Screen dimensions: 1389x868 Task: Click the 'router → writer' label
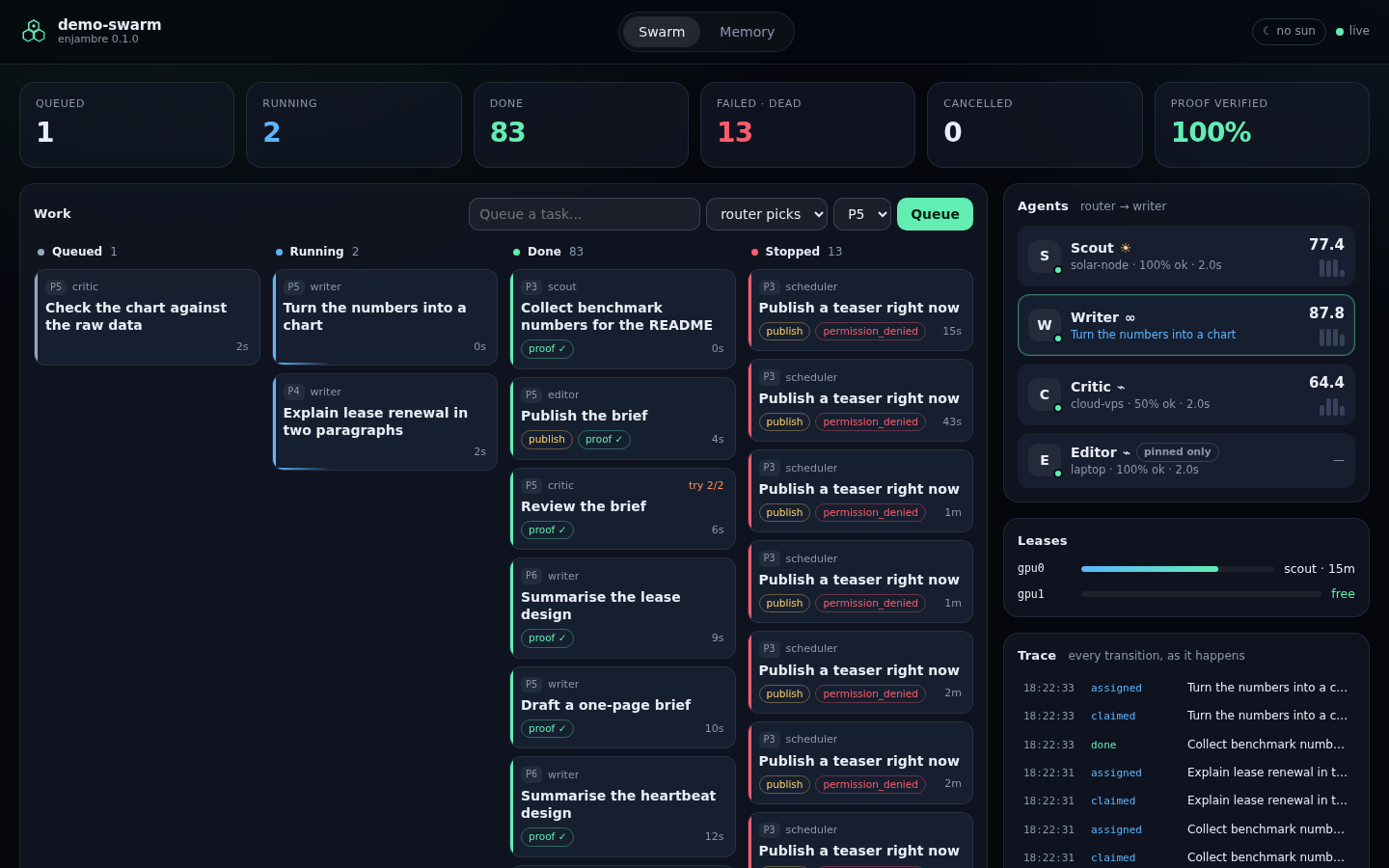pos(1123,206)
